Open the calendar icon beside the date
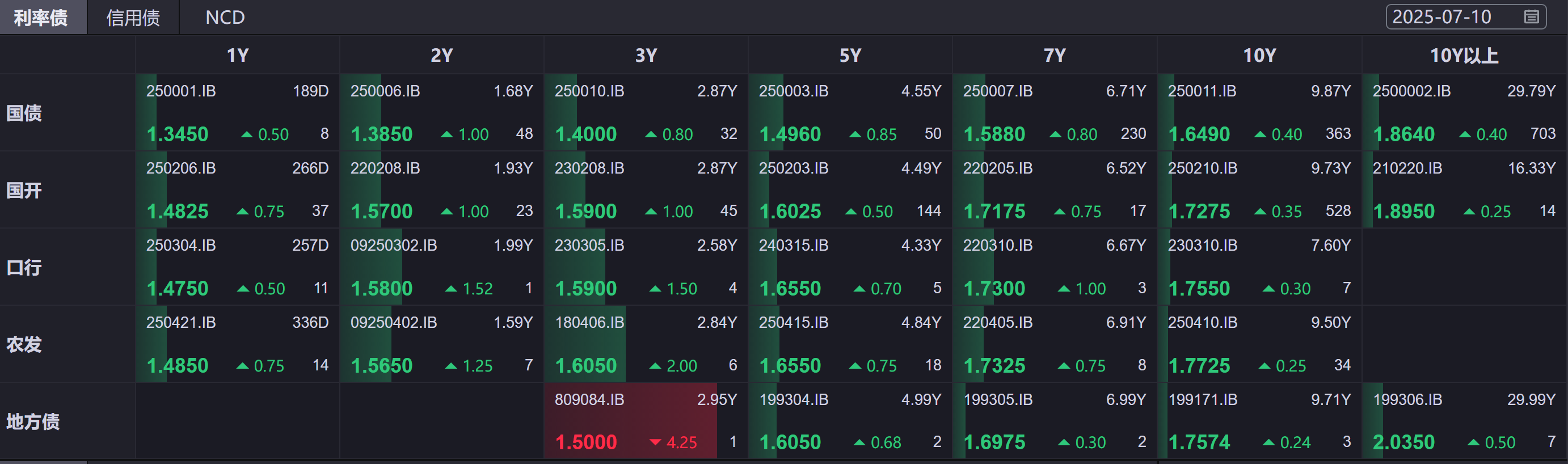This screenshot has width=1568, height=464. click(x=1531, y=17)
